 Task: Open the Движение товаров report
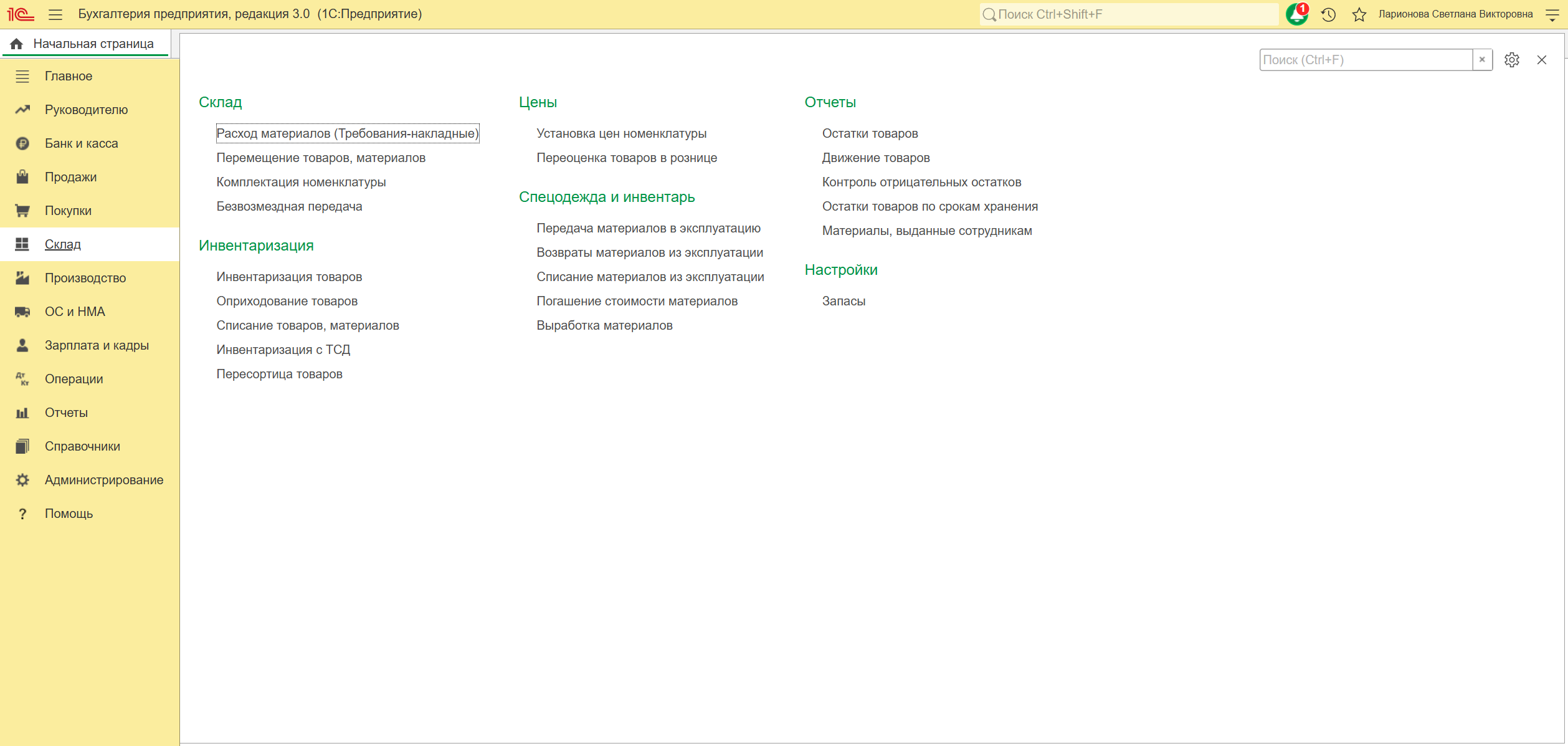pyautogui.click(x=876, y=158)
